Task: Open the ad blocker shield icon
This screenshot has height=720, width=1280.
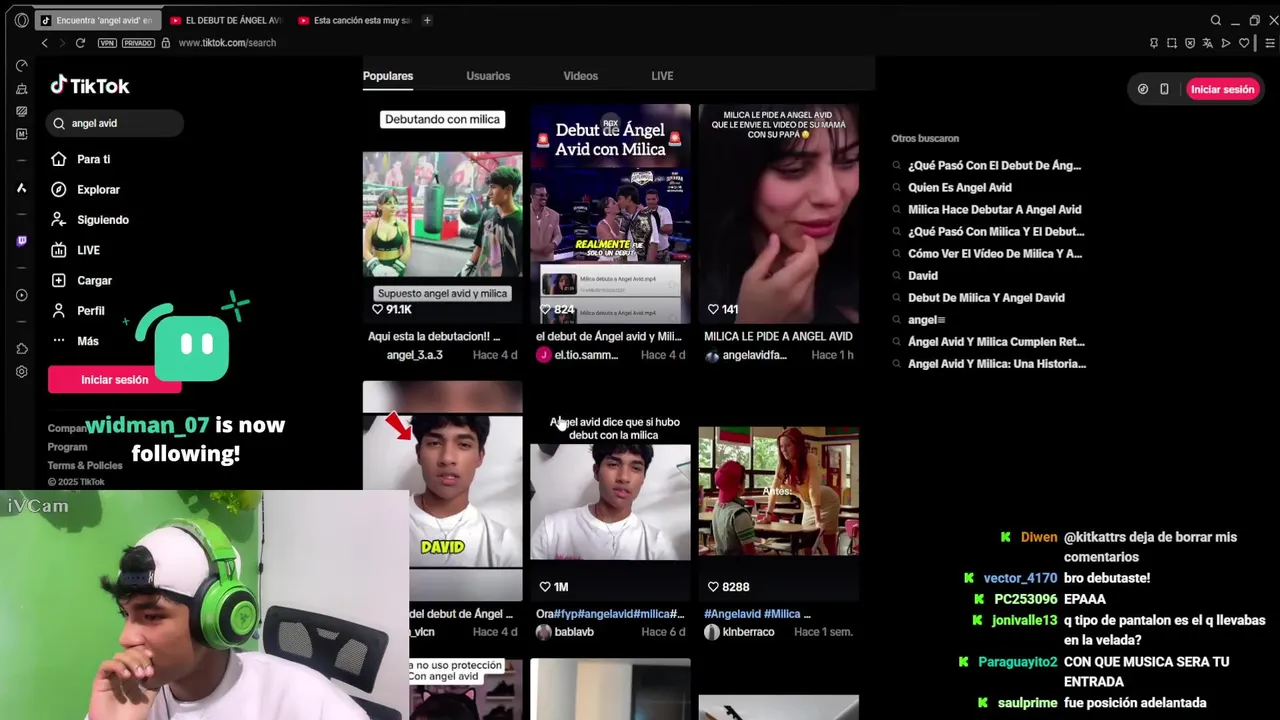Action: [1189, 43]
